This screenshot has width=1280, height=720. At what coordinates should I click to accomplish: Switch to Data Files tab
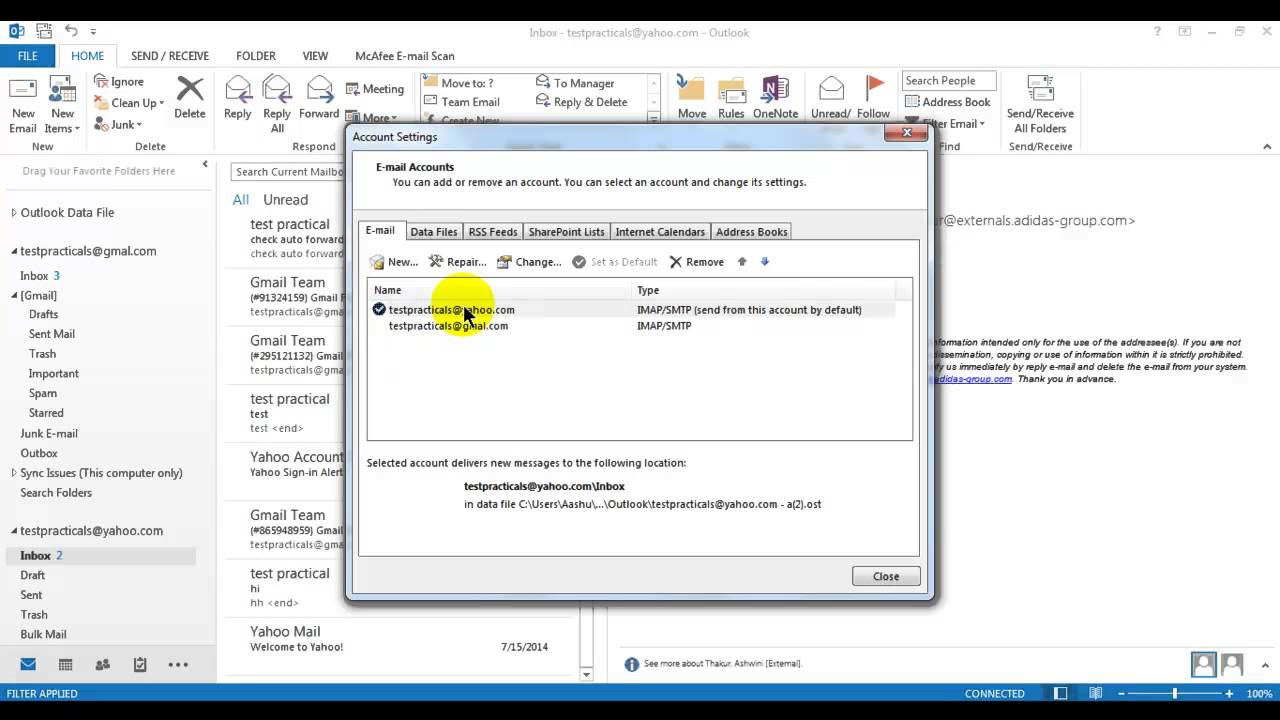434,232
